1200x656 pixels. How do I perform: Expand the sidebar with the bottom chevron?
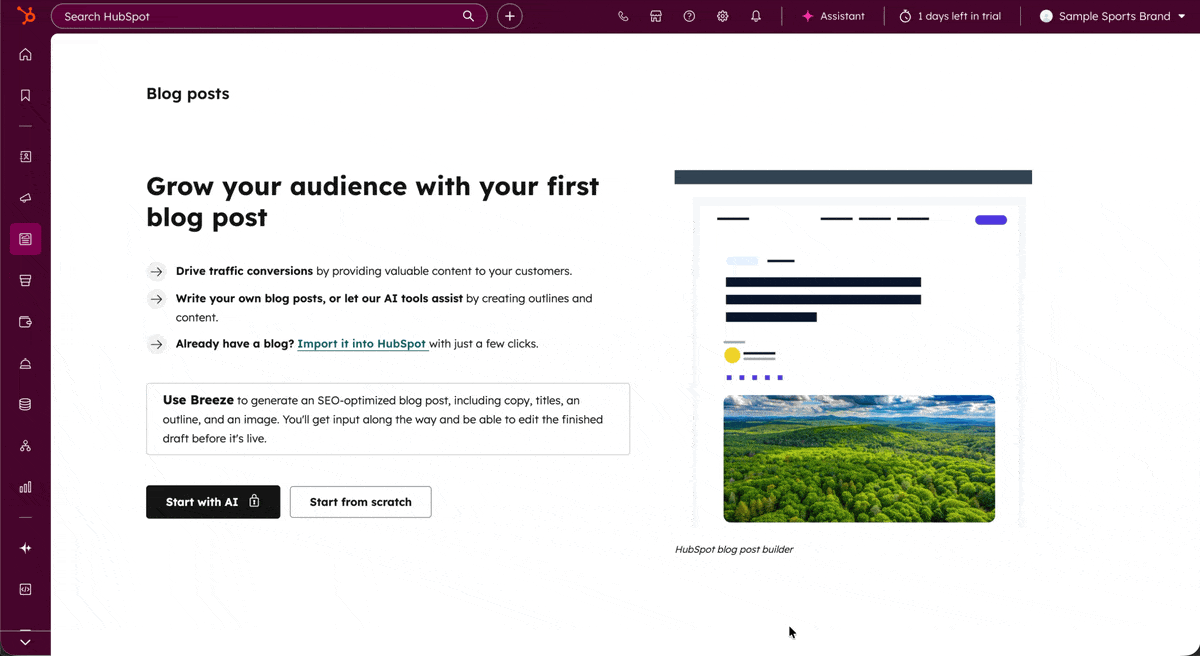pos(25,642)
